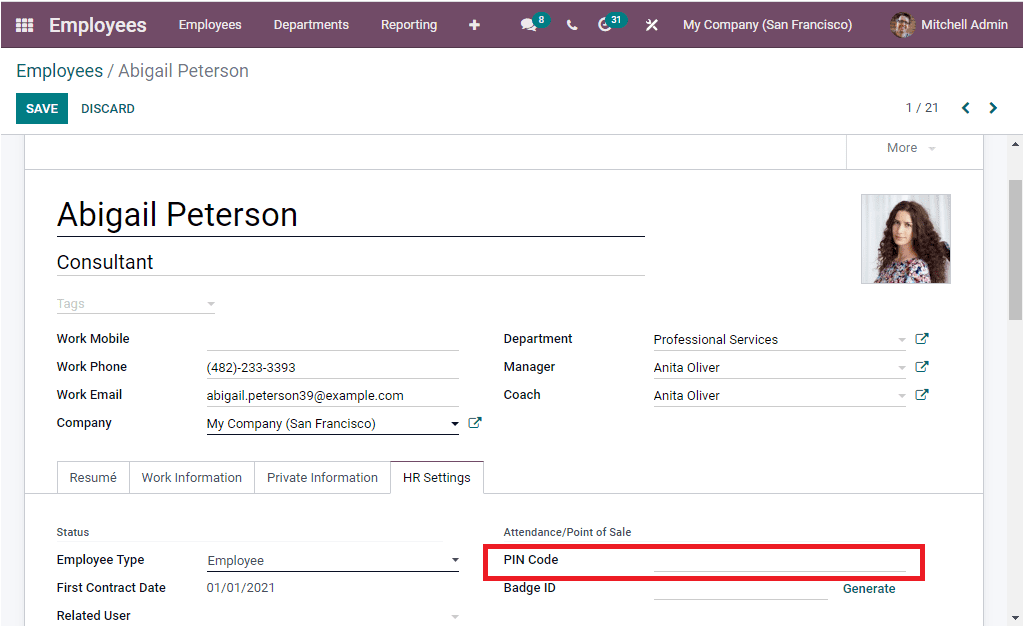
Task: Open the More dropdown menu
Action: coord(904,147)
